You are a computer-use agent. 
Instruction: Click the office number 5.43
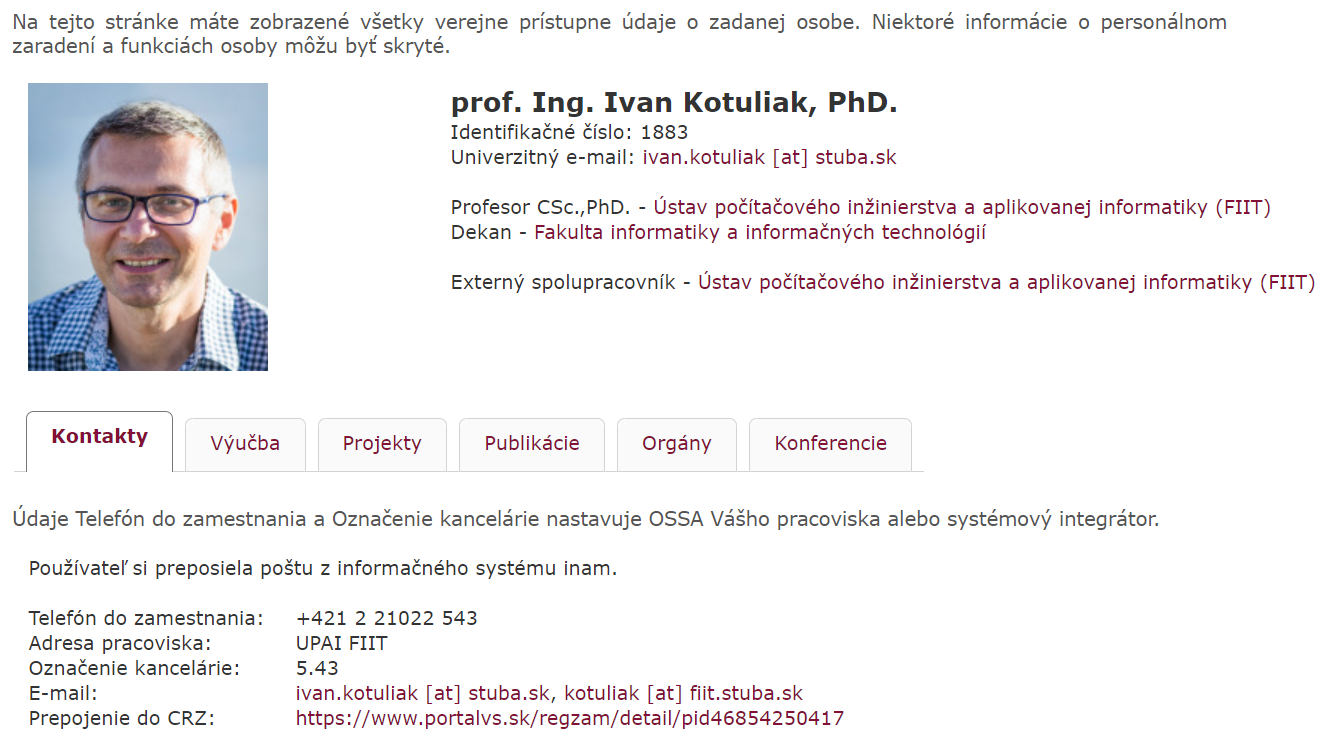point(317,669)
